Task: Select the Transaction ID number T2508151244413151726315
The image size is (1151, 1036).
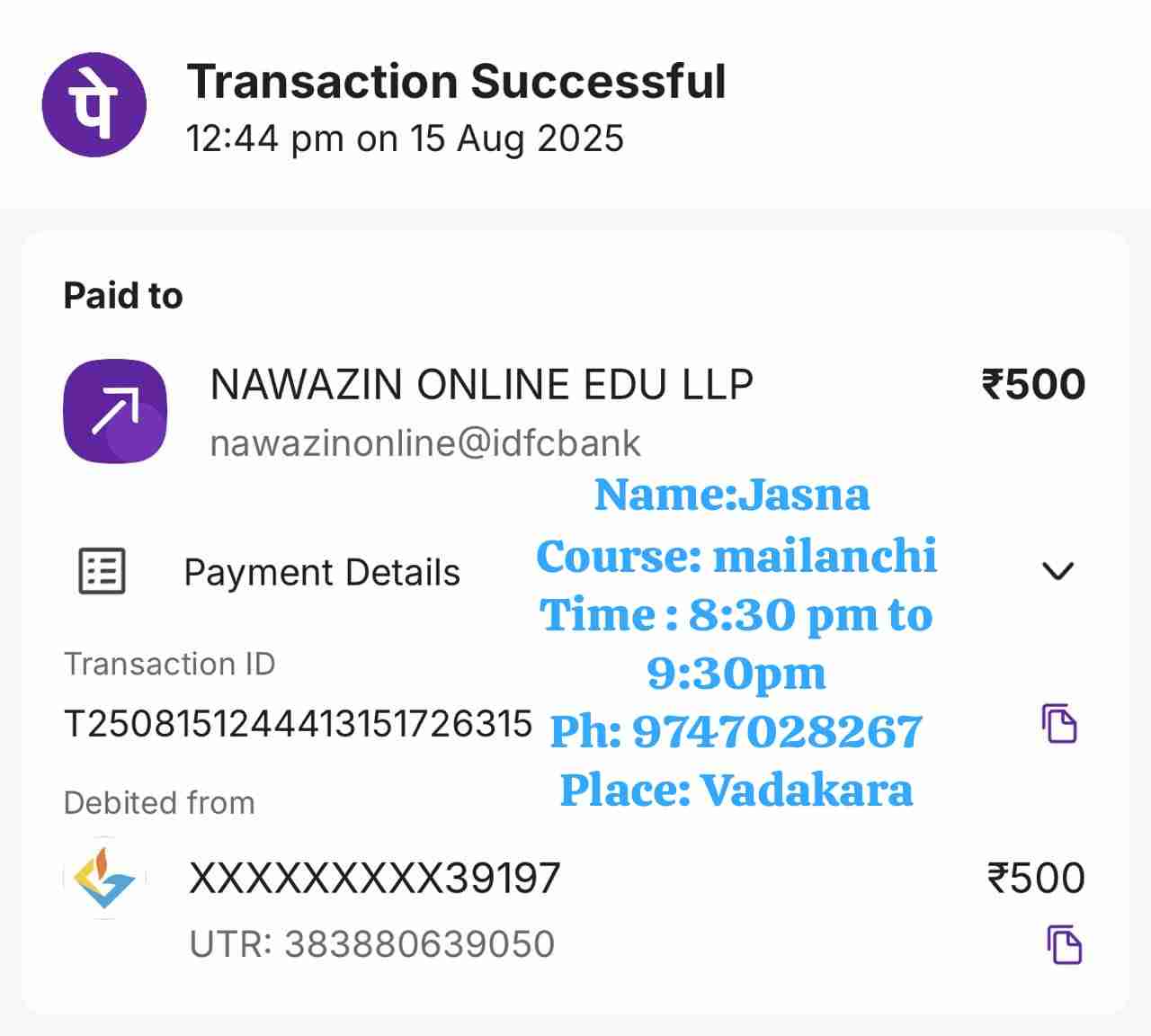Action: [x=299, y=724]
